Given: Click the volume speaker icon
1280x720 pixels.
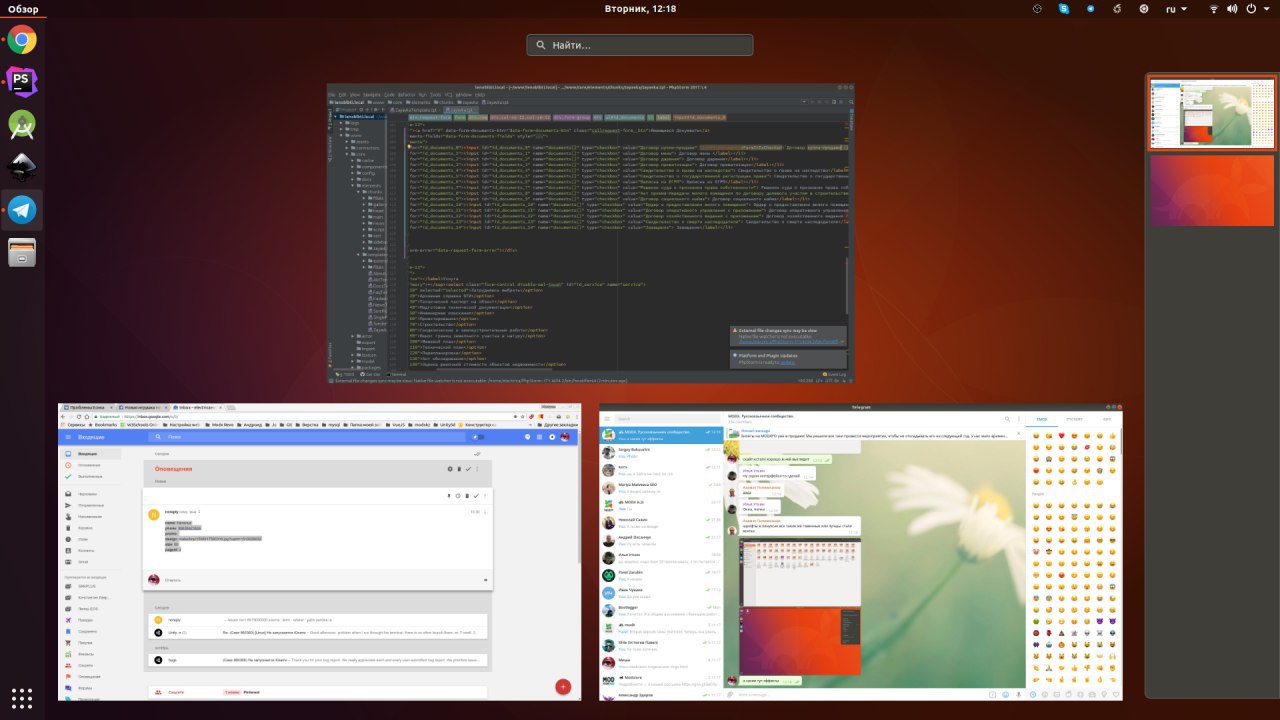Looking at the screenshot, I should [x=1232, y=9].
